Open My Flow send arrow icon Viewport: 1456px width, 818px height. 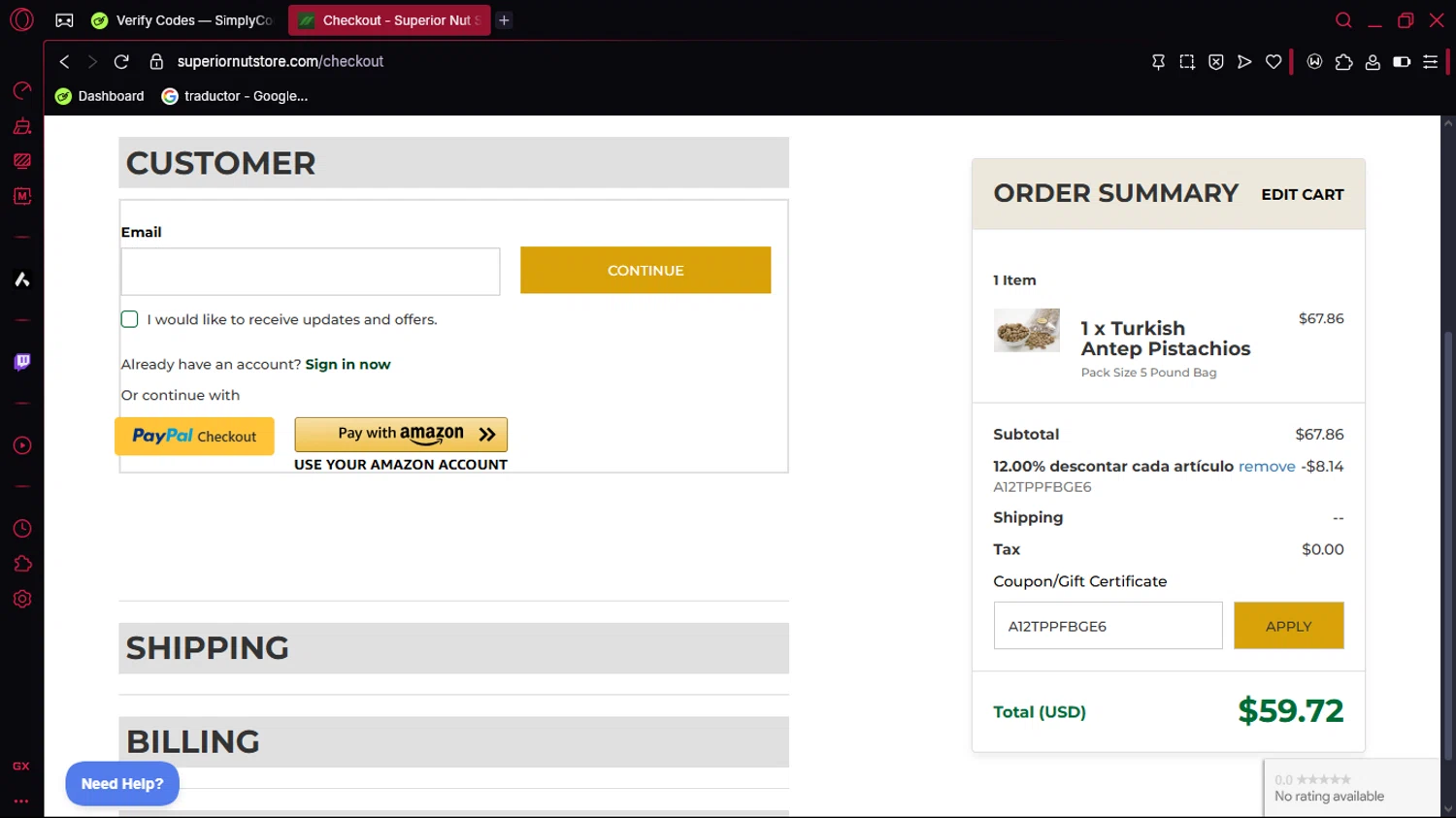[x=1244, y=61]
